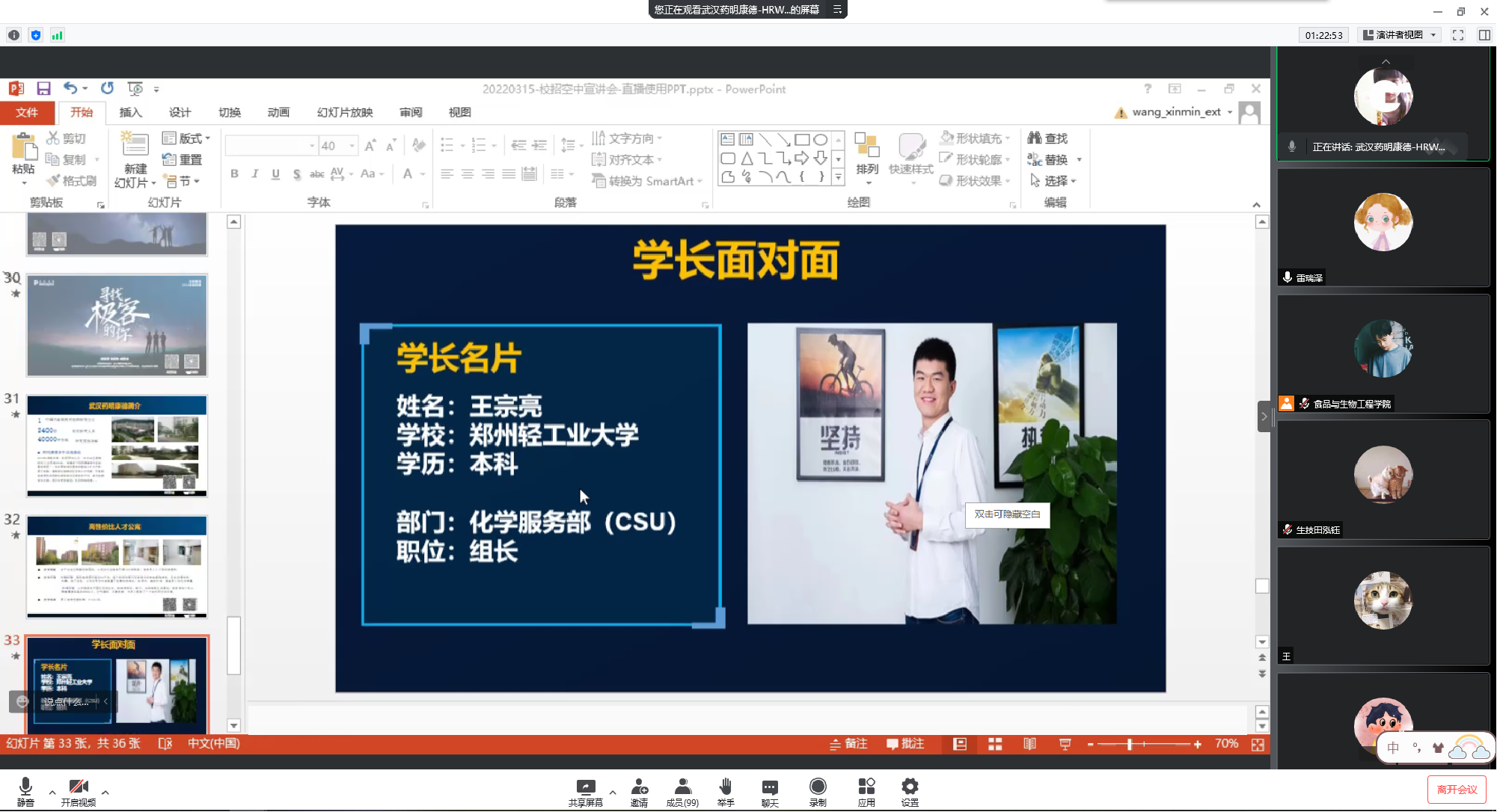Image resolution: width=1497 pixels, height=812 pixels.
Task: Switch to the Insert ribbon tab
Action: [x=130, y=112]
